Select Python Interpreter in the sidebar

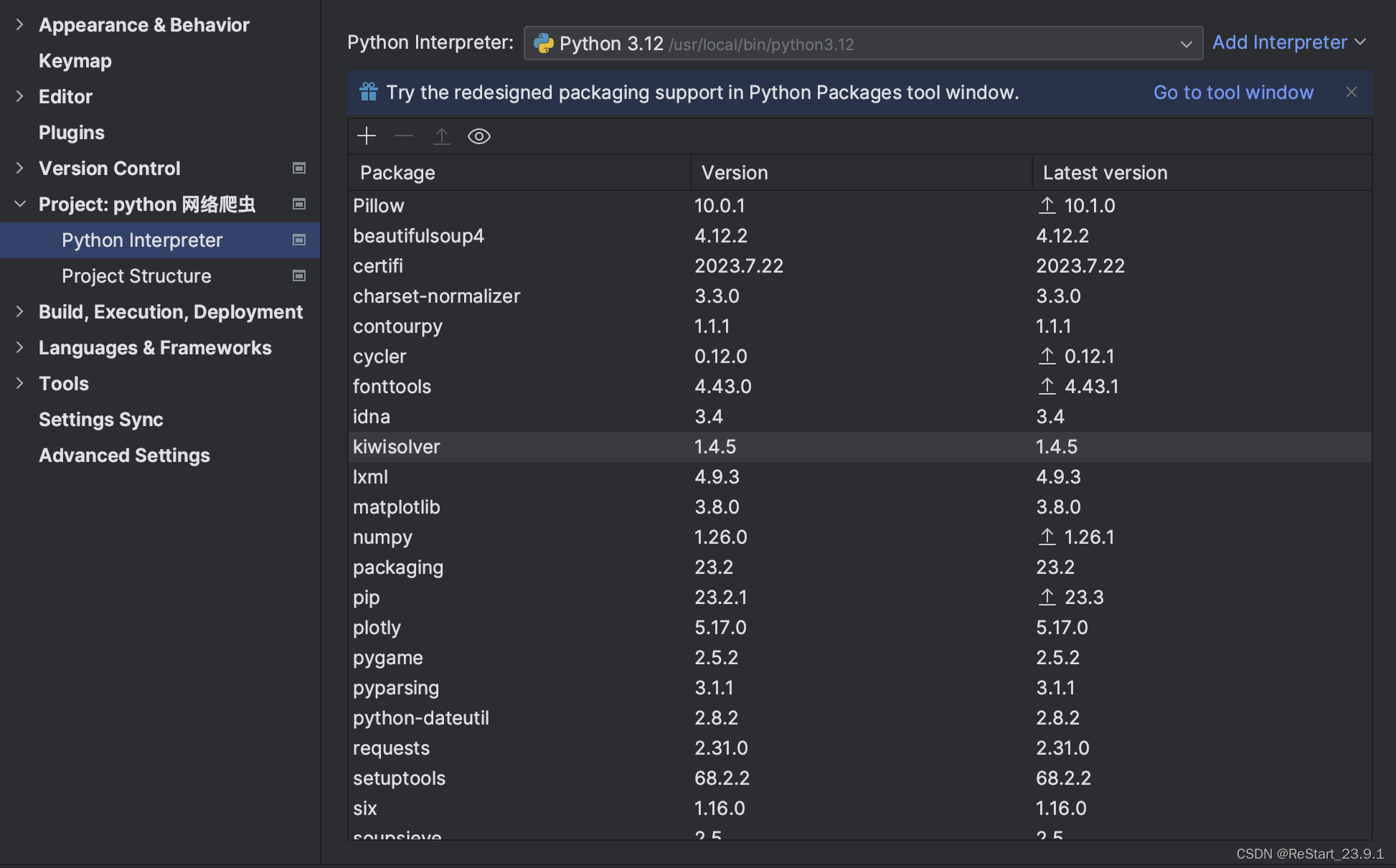coord(160,240)
